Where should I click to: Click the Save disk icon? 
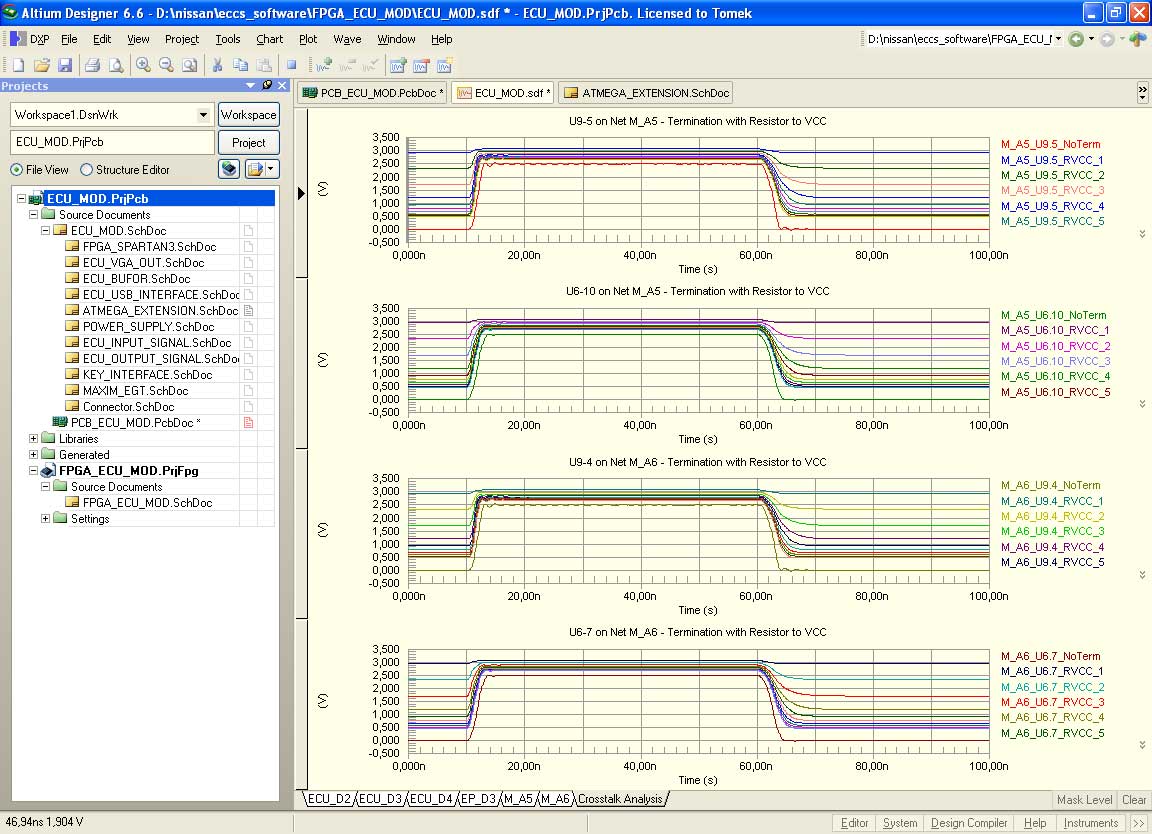click(64, 65)
